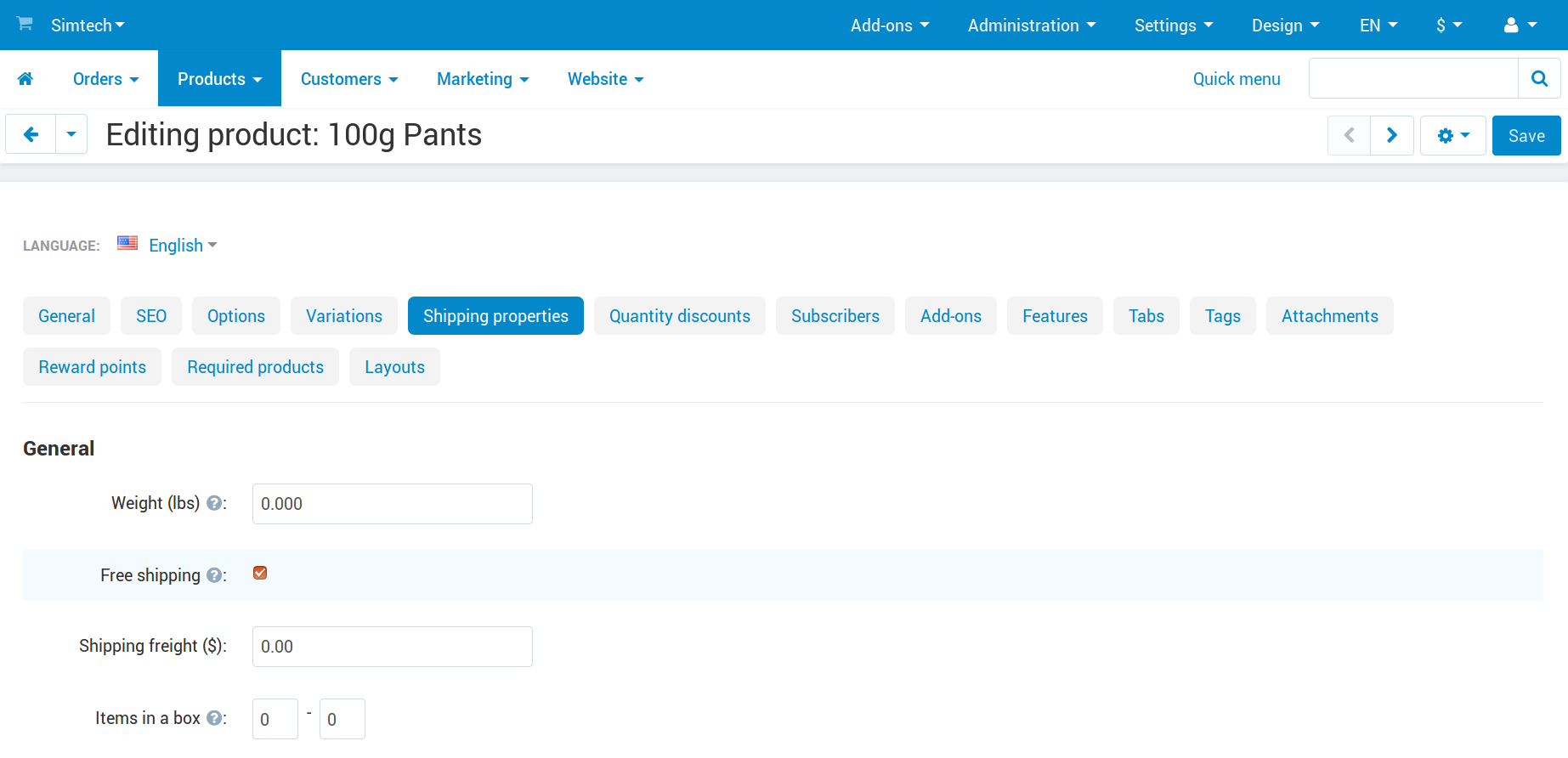Switch to the Quantity discounts tab

(x=680, y=316)
